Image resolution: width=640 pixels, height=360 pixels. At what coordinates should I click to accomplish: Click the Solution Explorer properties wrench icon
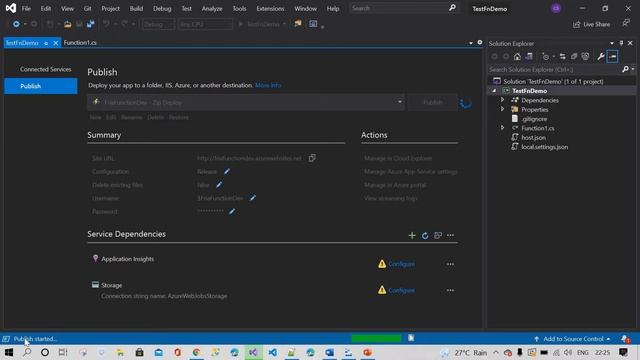pyautogui.click(x=600, y=56)
